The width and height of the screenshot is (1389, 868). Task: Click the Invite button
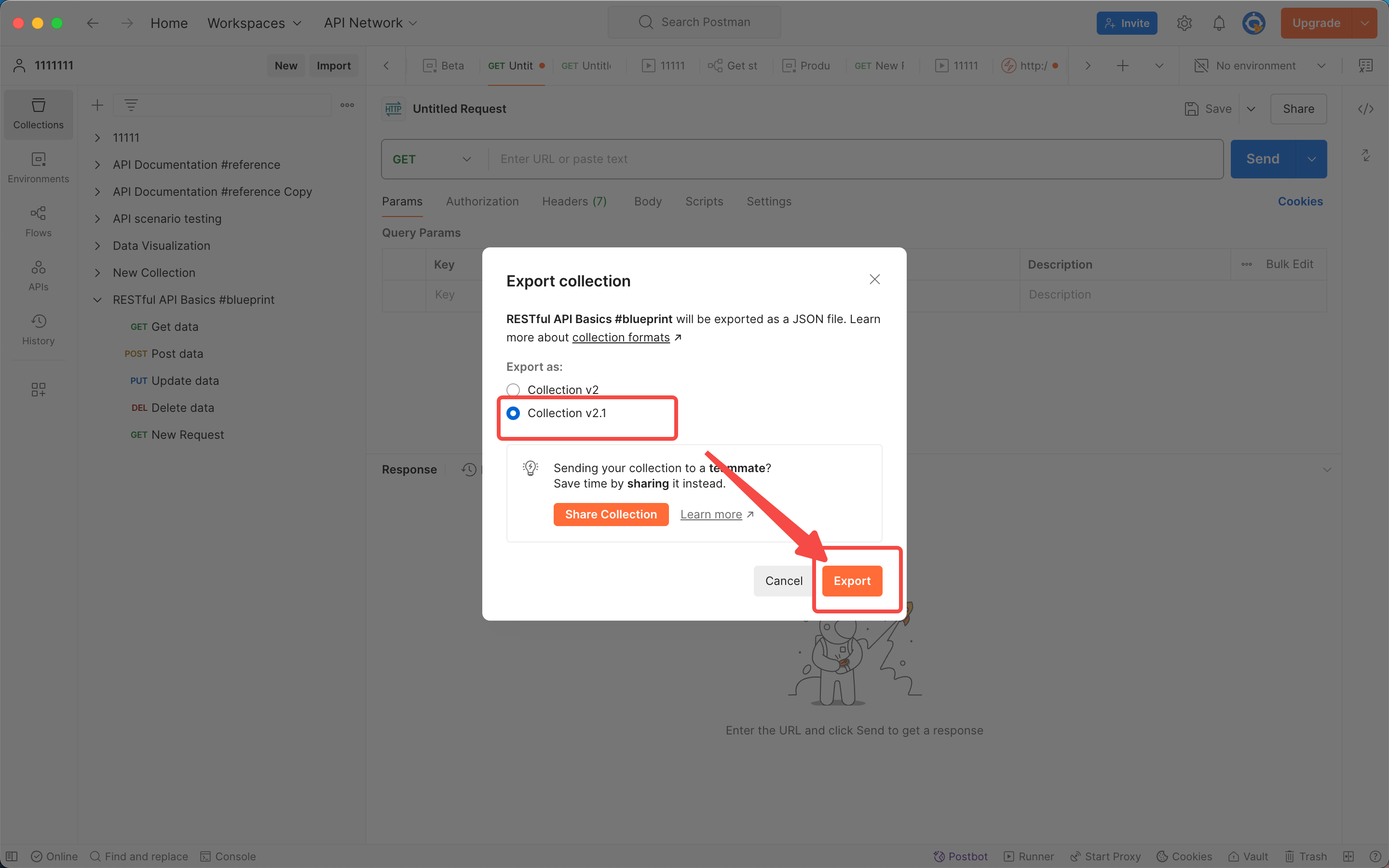point(1127,23)
